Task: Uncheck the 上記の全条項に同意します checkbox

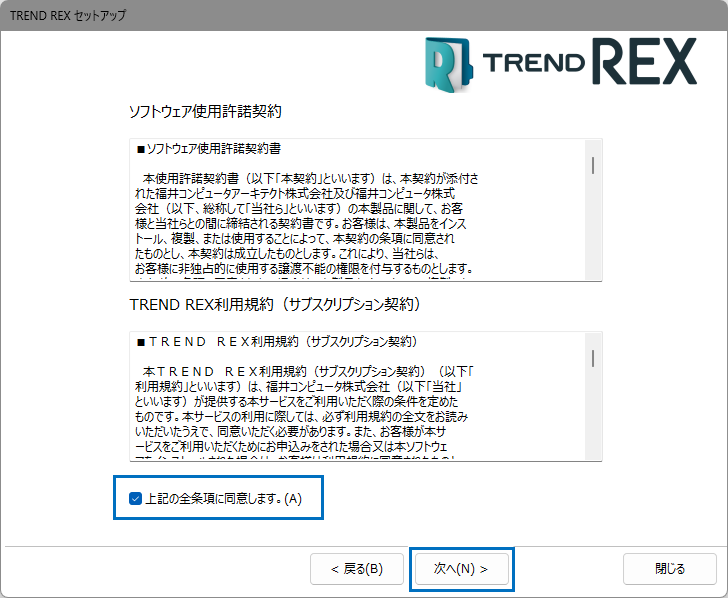Action: tap(135, 499)
